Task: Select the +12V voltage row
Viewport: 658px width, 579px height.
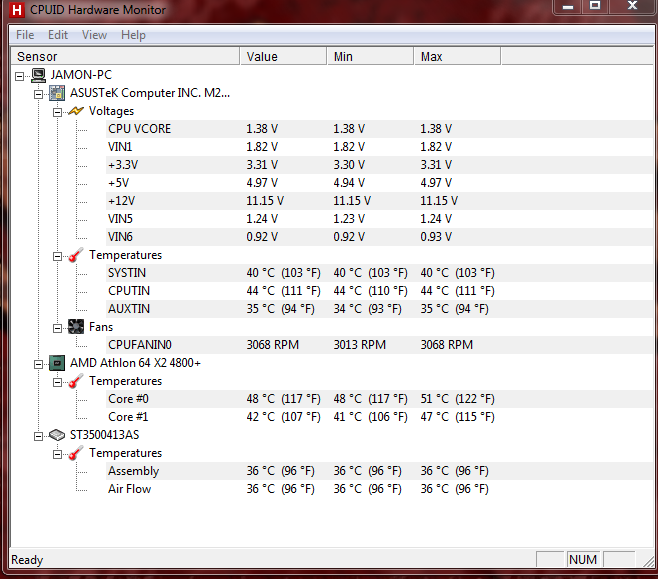Action: click(380, 201)
